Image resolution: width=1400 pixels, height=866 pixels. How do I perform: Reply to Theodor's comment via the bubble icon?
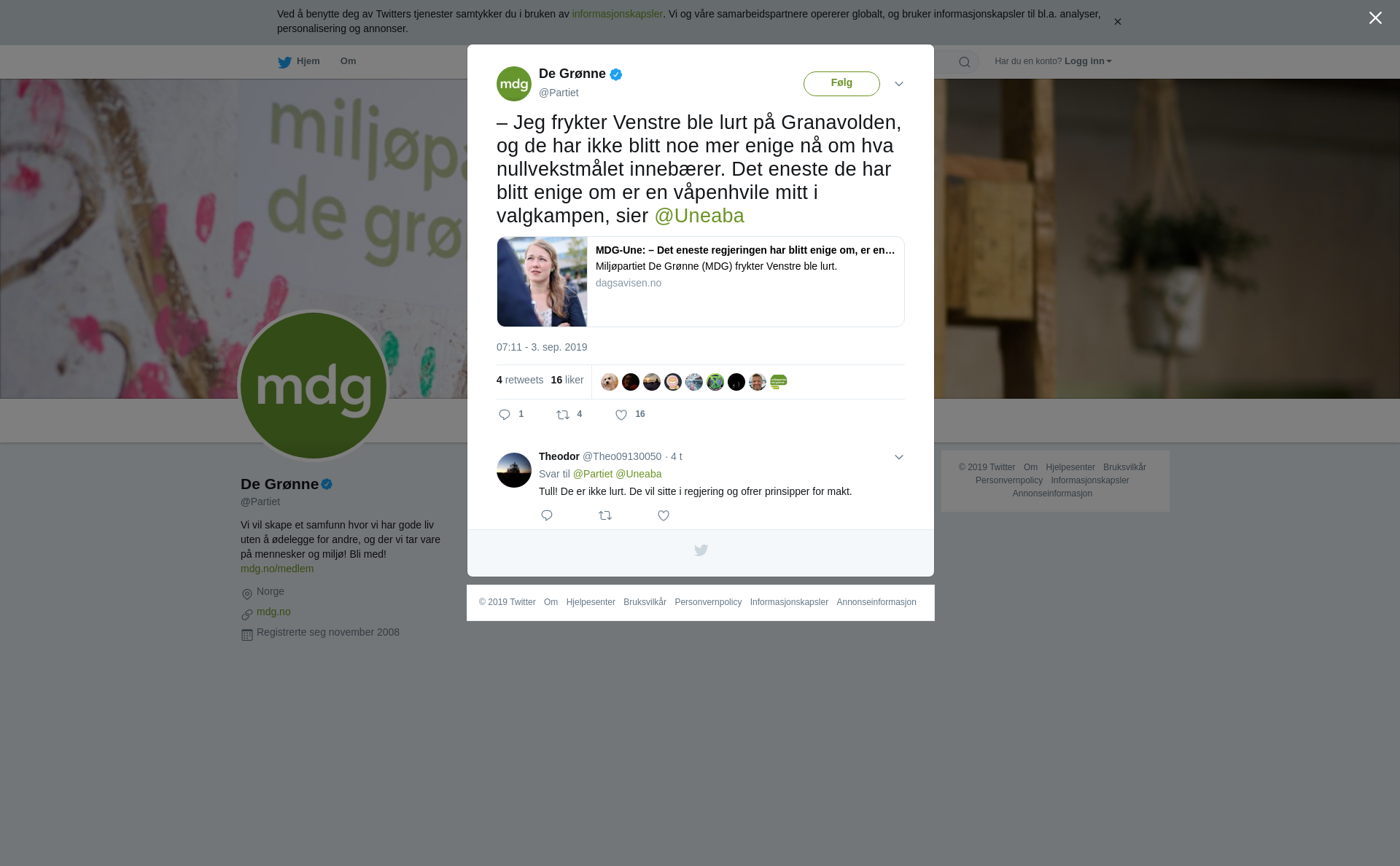pos(547,515)
